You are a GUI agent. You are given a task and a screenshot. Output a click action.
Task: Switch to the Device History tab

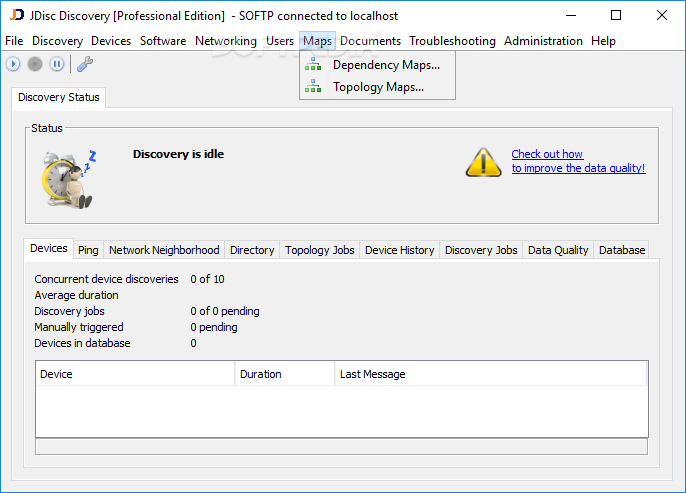[x=399, y=250]
